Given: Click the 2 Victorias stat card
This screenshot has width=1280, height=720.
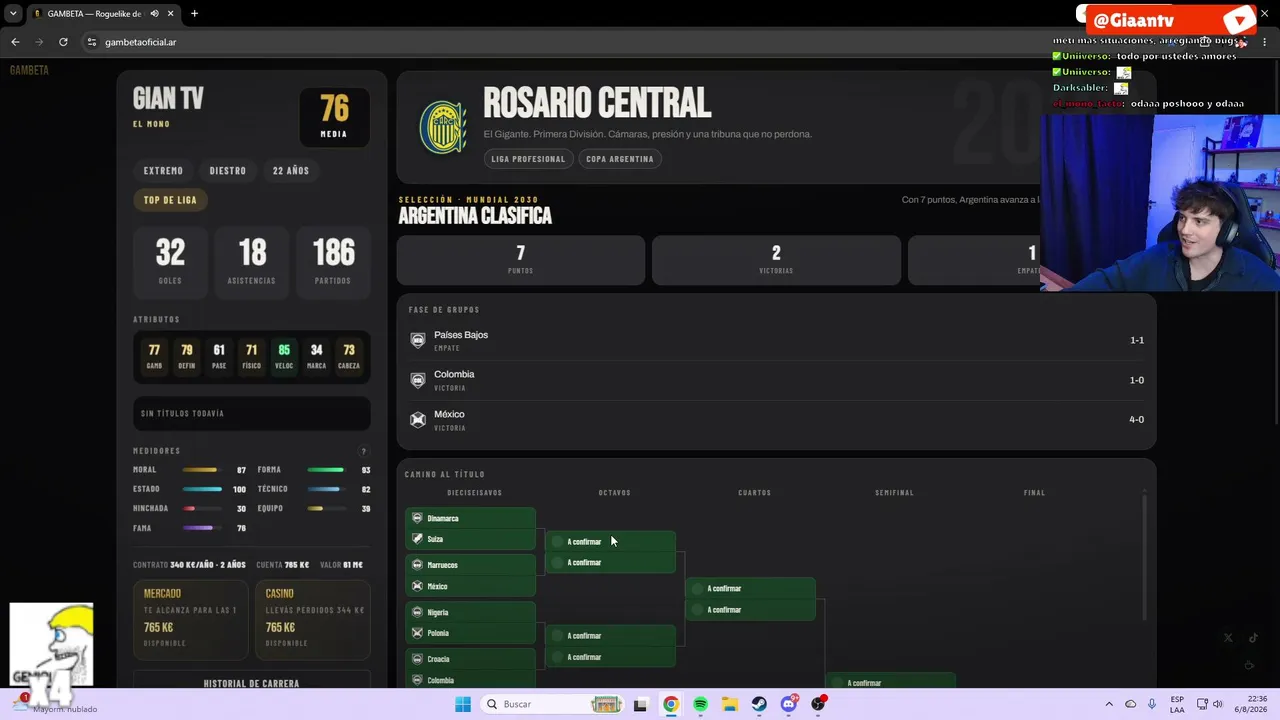Looking at the screenshot, I should tap(776, 260).
